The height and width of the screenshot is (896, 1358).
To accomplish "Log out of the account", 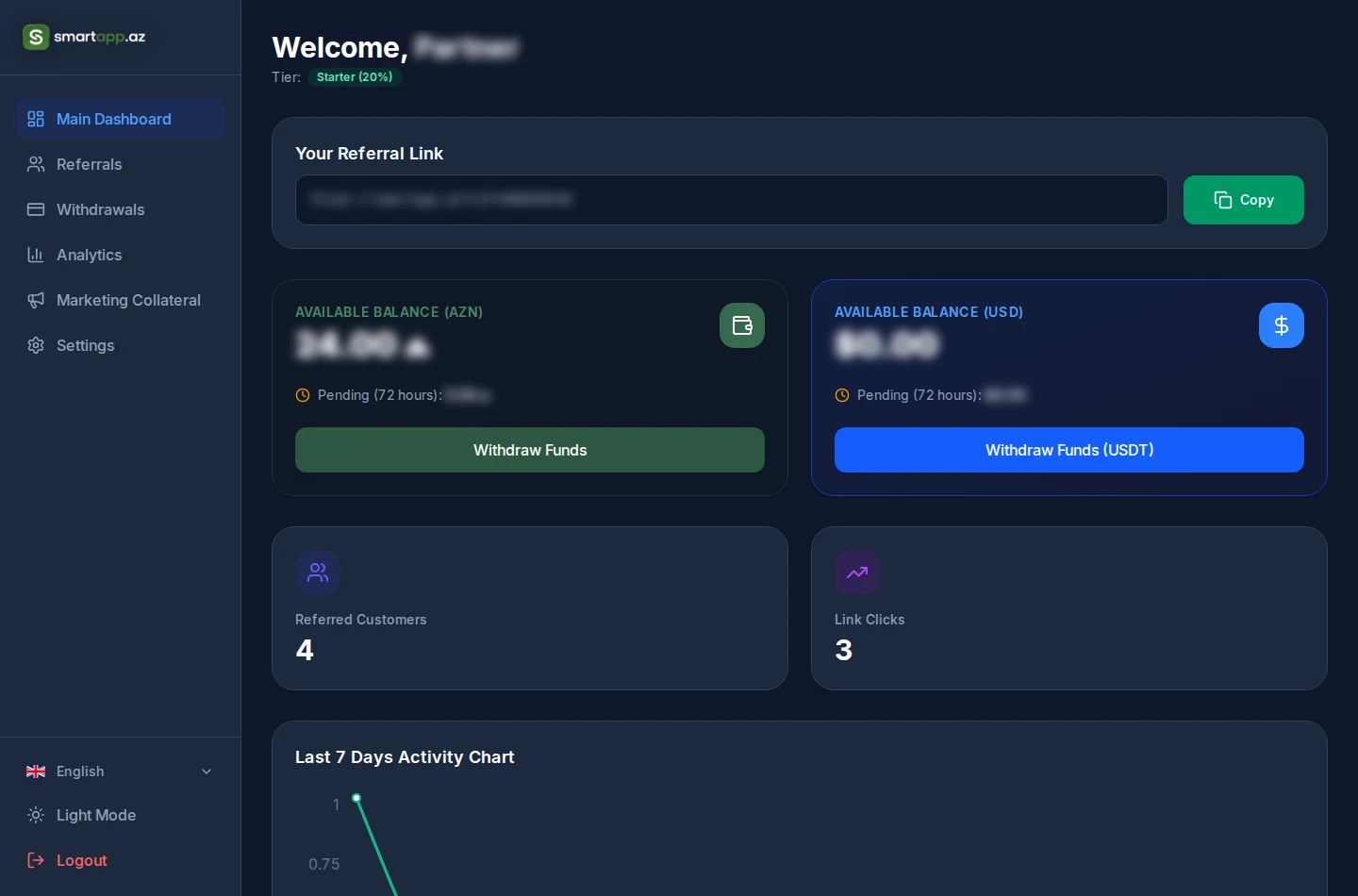I will tap(121, 860).
